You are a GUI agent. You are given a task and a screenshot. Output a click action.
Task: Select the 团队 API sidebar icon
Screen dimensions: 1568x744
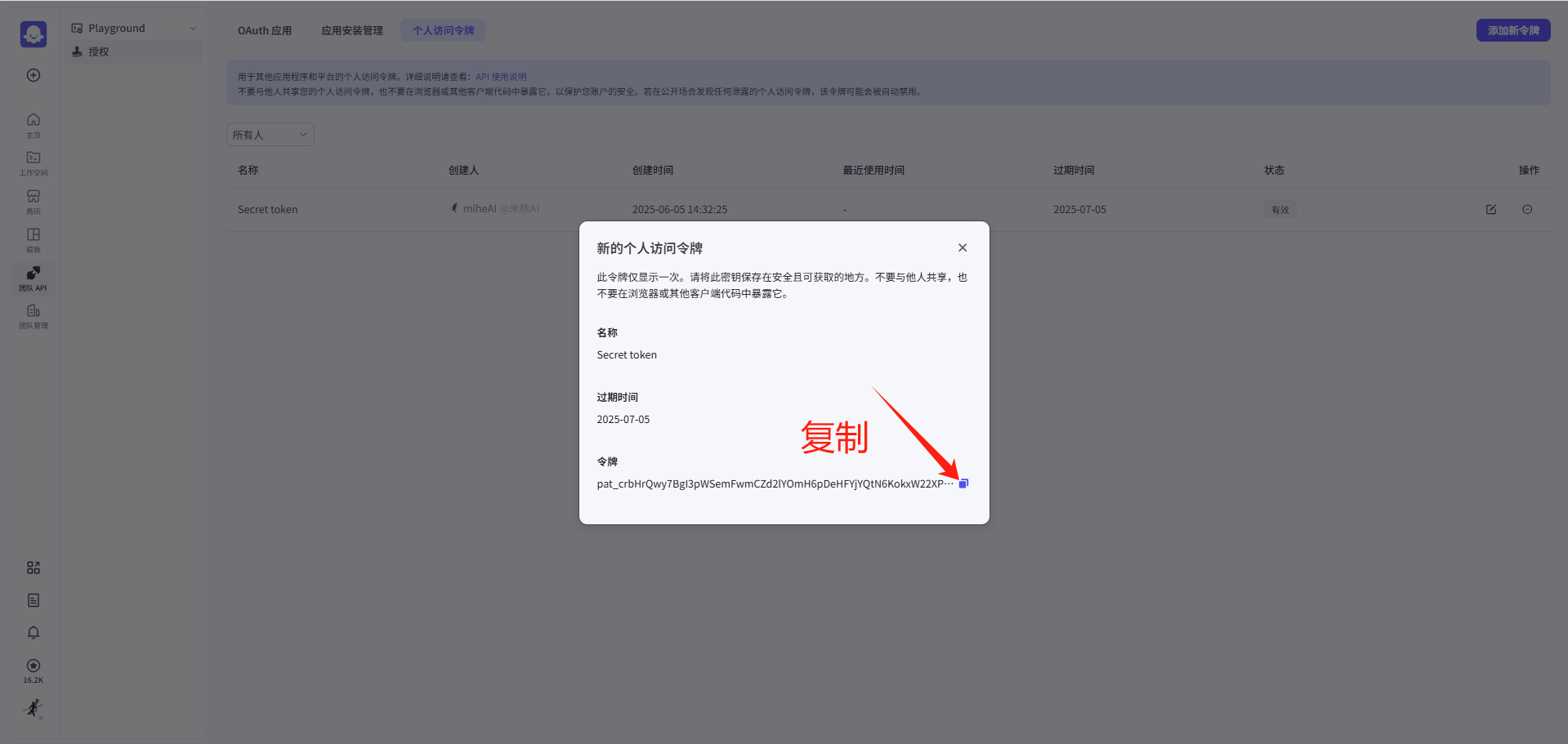pos(33,278)
